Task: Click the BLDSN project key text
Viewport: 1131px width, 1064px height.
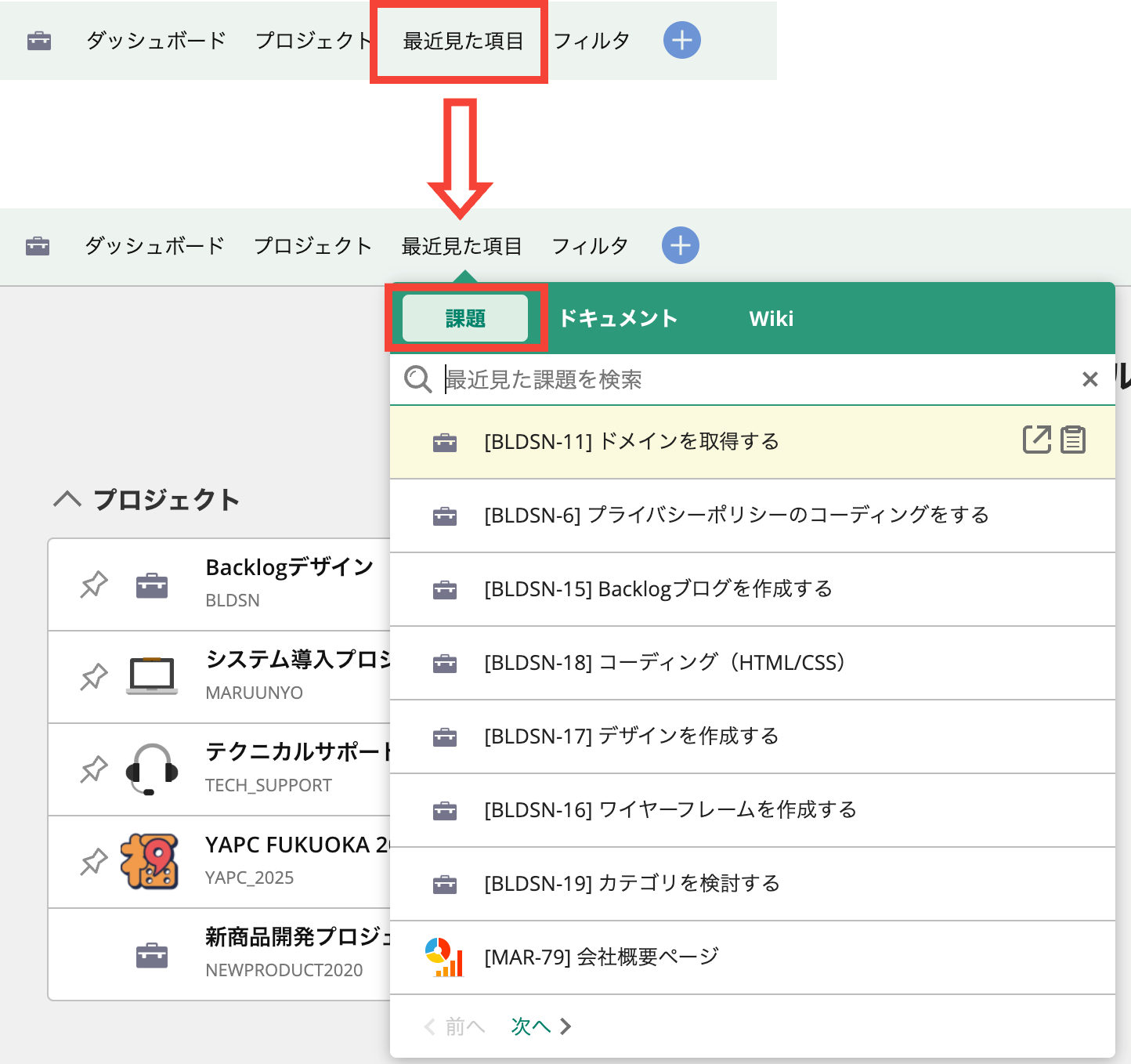Action: (233, 600)
